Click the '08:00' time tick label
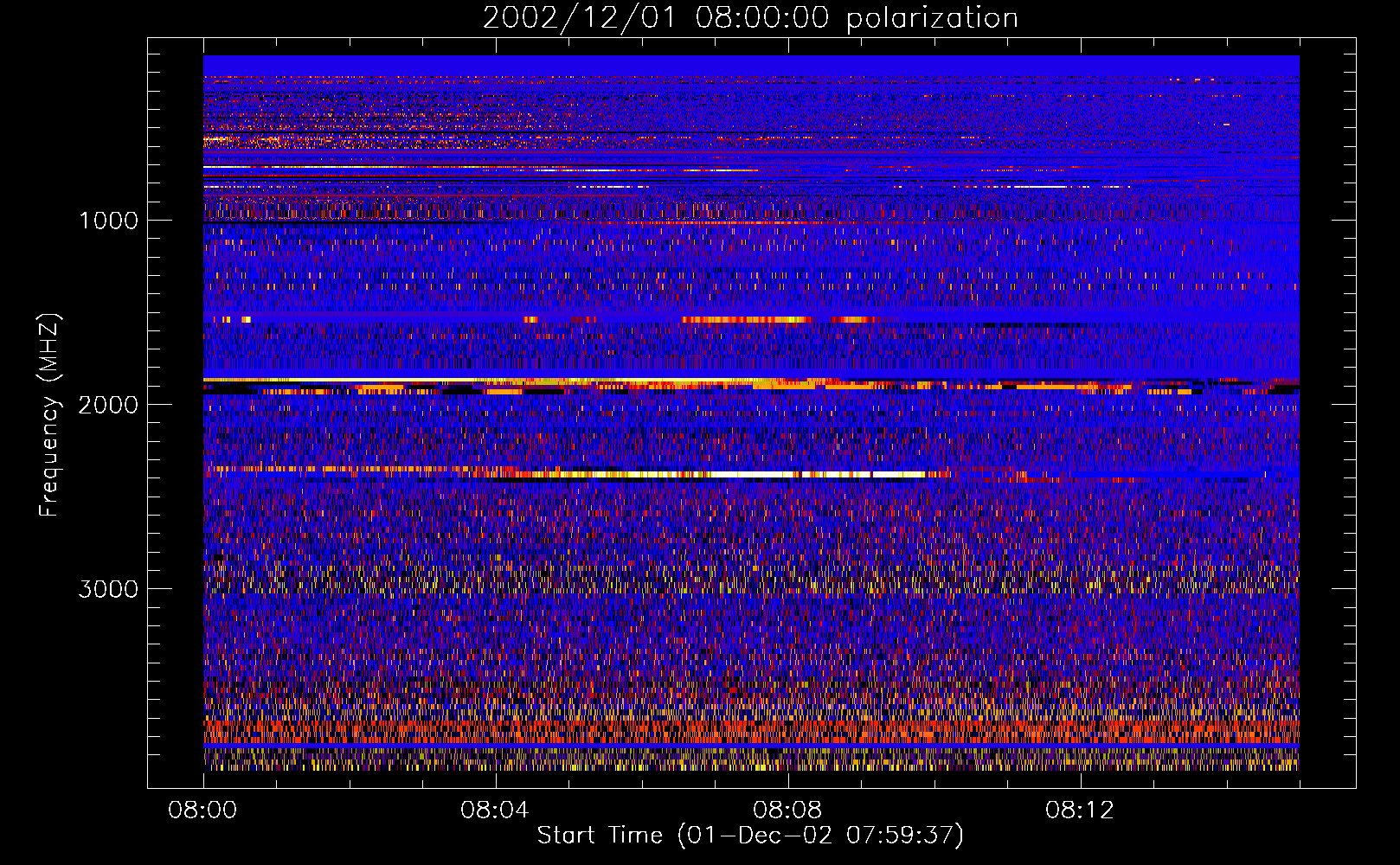Screen dimensions: 1400x865 [x=203, y=811]
